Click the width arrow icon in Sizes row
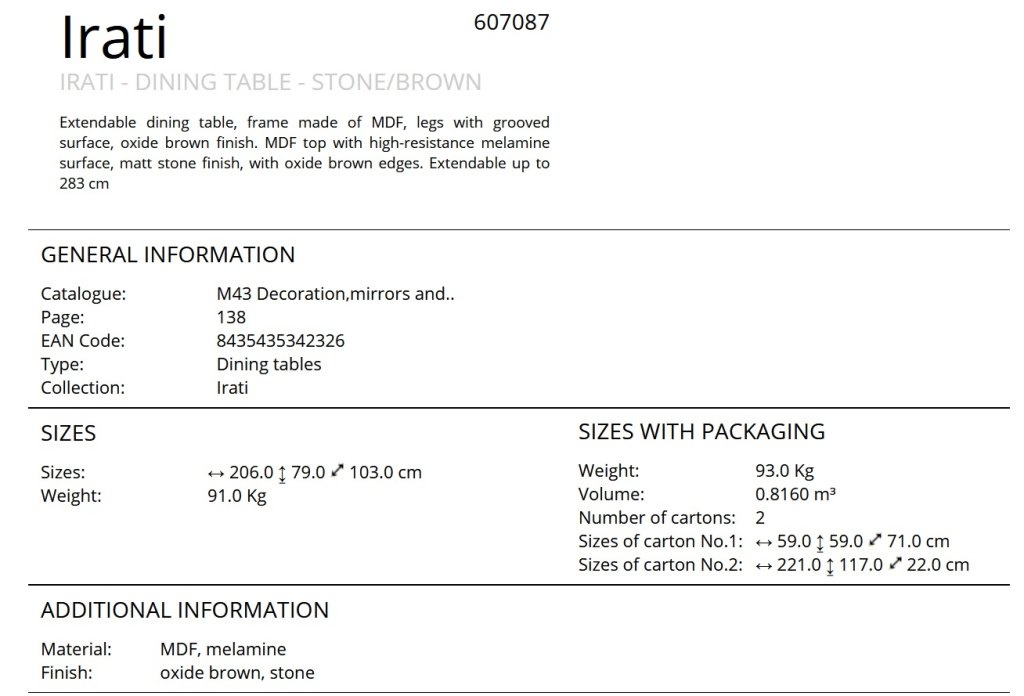Viewport: 1024px width, 696px height. pyautogui.click(x=216, y=474)
